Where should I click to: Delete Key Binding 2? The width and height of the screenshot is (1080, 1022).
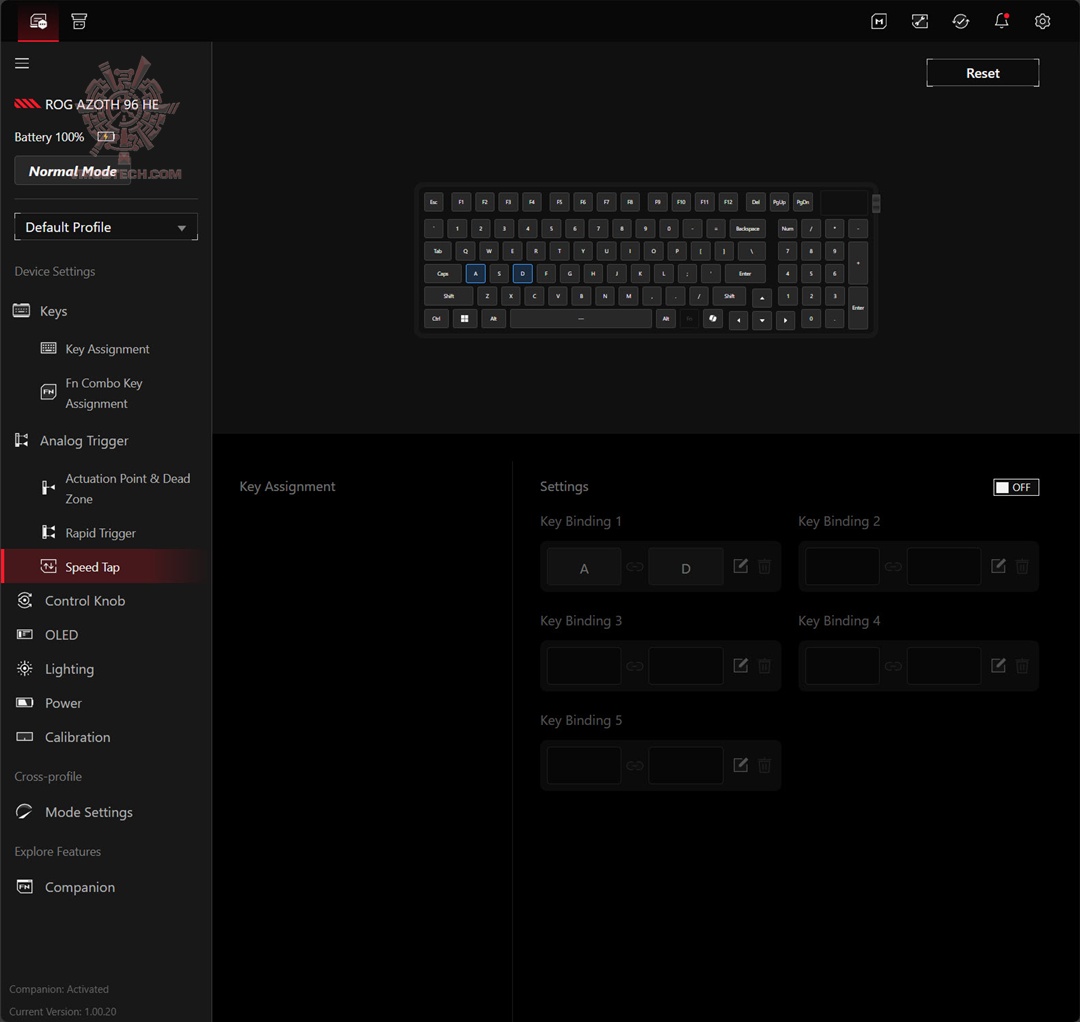point(1023,566)
